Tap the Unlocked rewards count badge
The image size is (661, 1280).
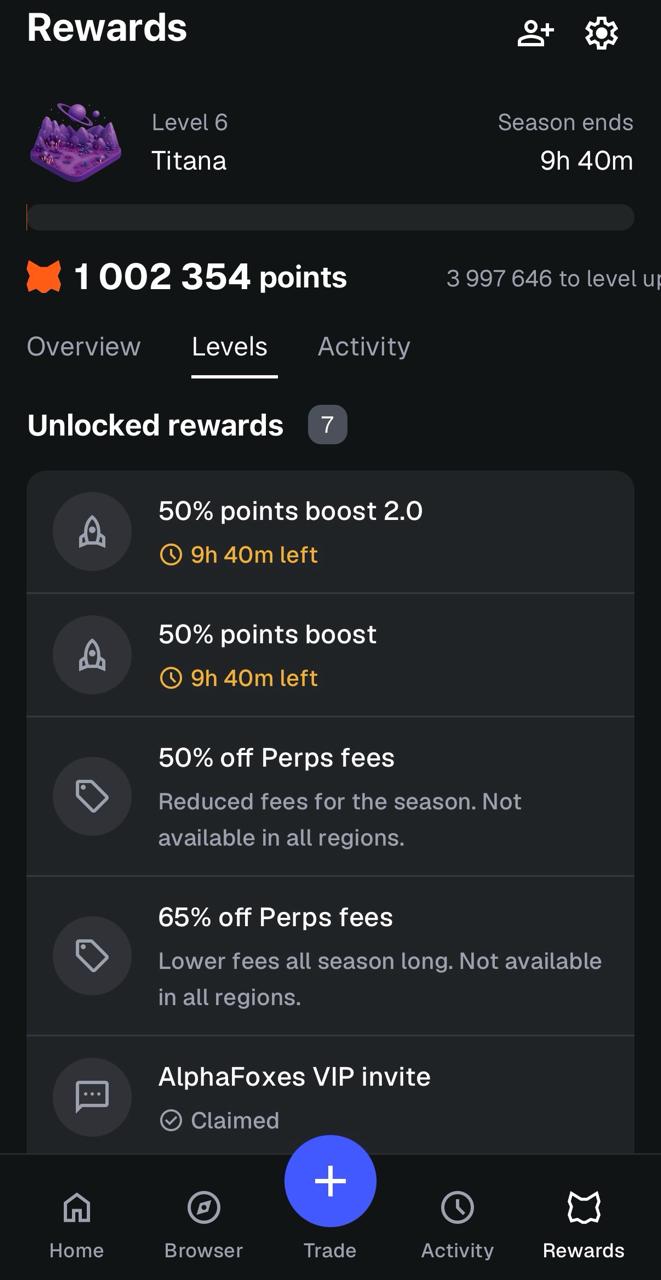(x=327, y=426)
